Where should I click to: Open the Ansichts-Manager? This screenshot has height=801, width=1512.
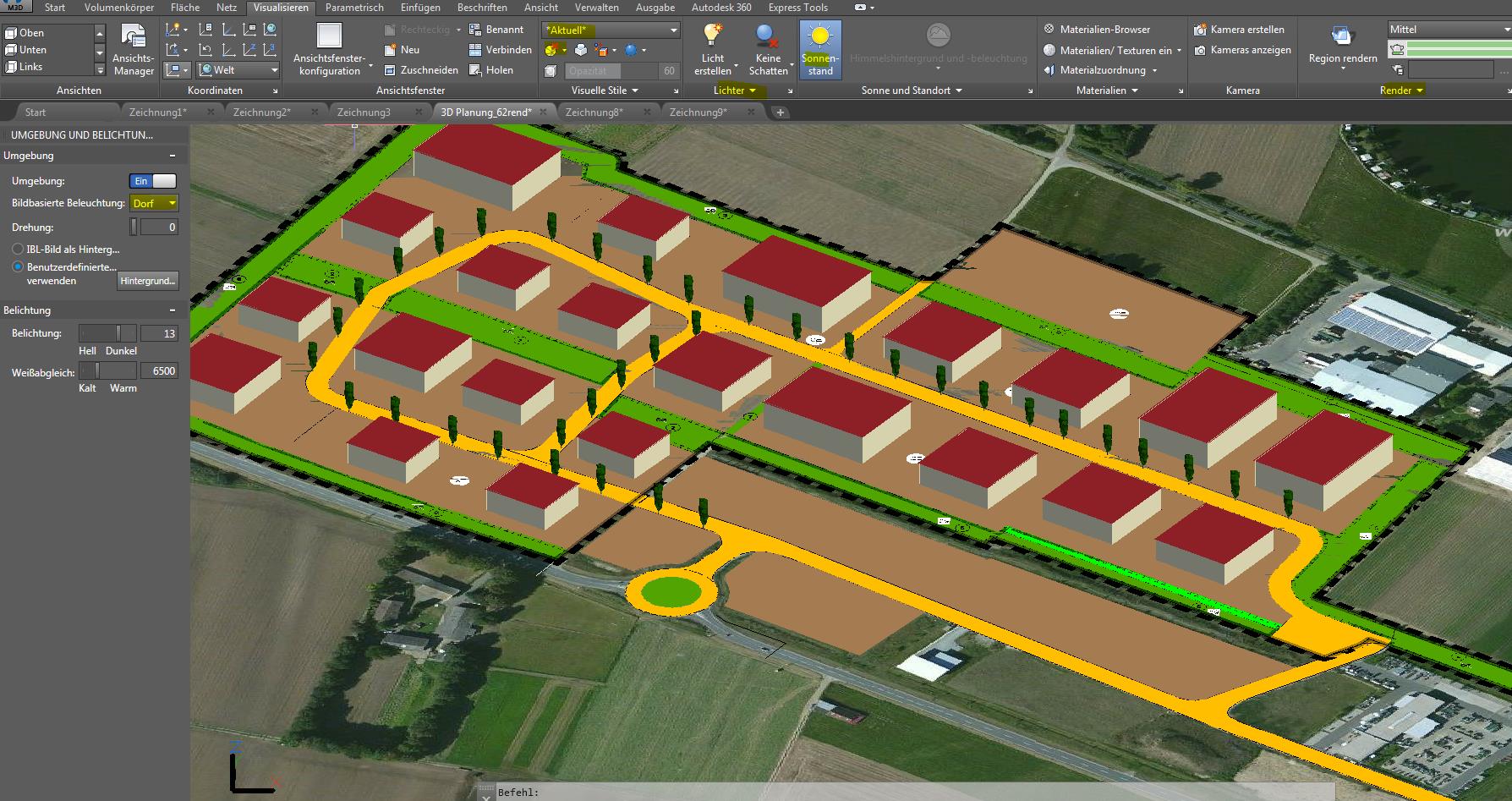[x=134, y=50]
